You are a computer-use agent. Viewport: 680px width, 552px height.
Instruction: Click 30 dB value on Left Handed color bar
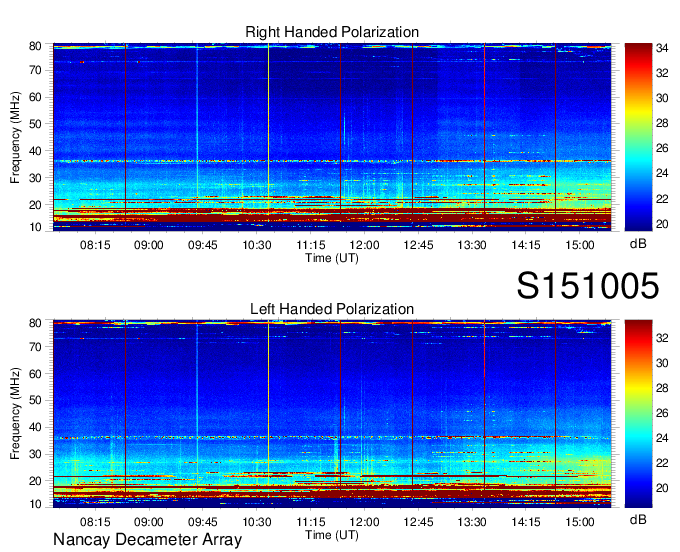(x=662, y=363)
